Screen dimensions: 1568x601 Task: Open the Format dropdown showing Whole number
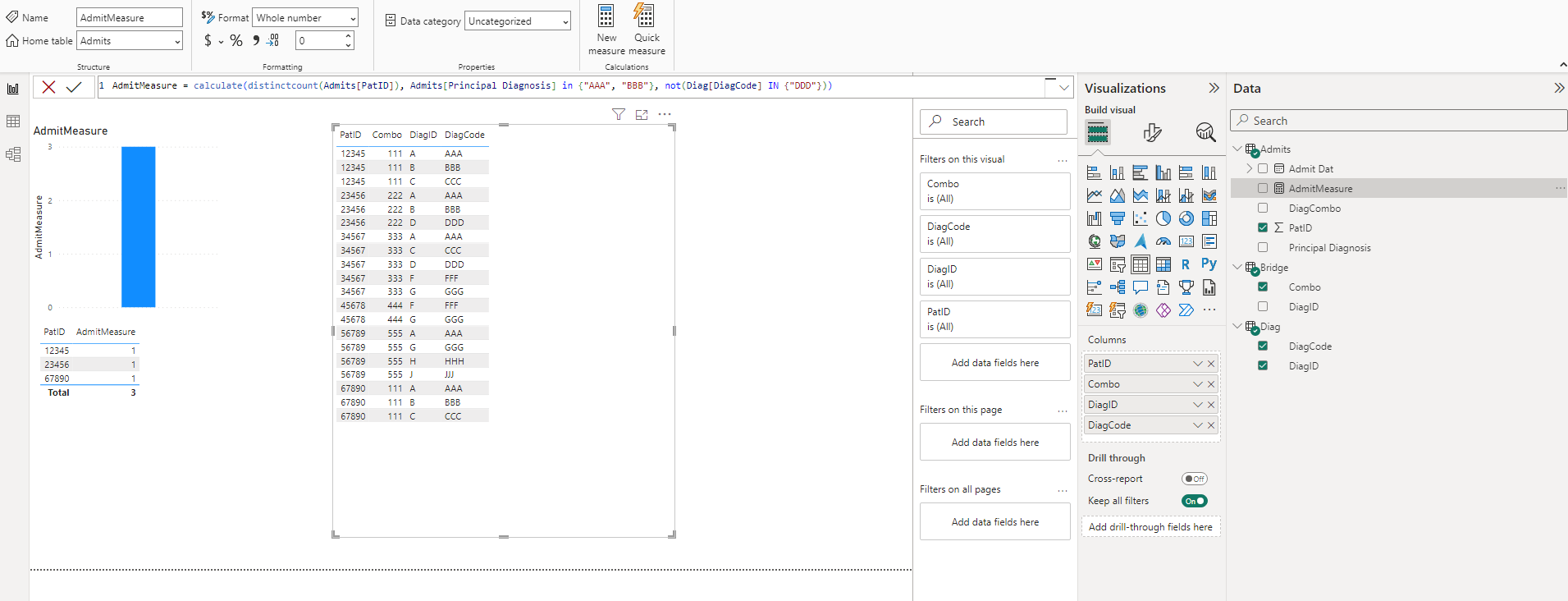coord(305,17)
